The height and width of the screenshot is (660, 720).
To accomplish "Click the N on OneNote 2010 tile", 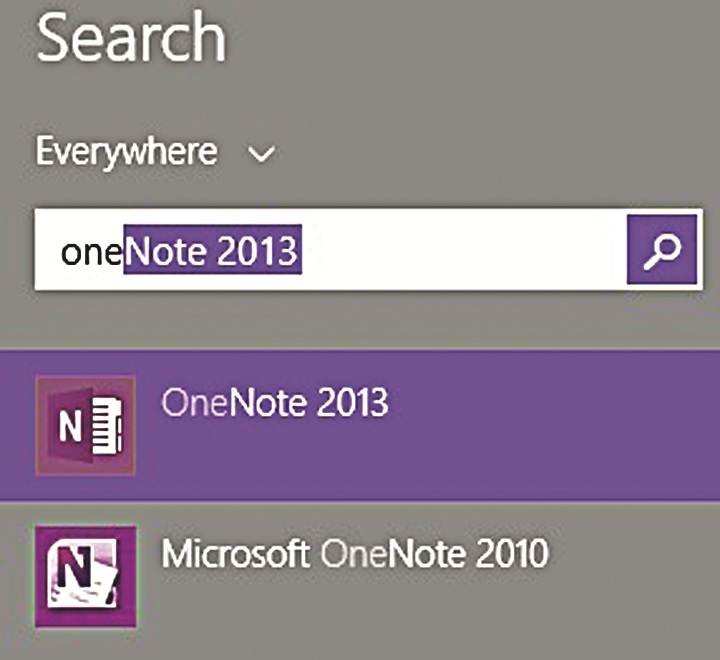I will point(74,577).
